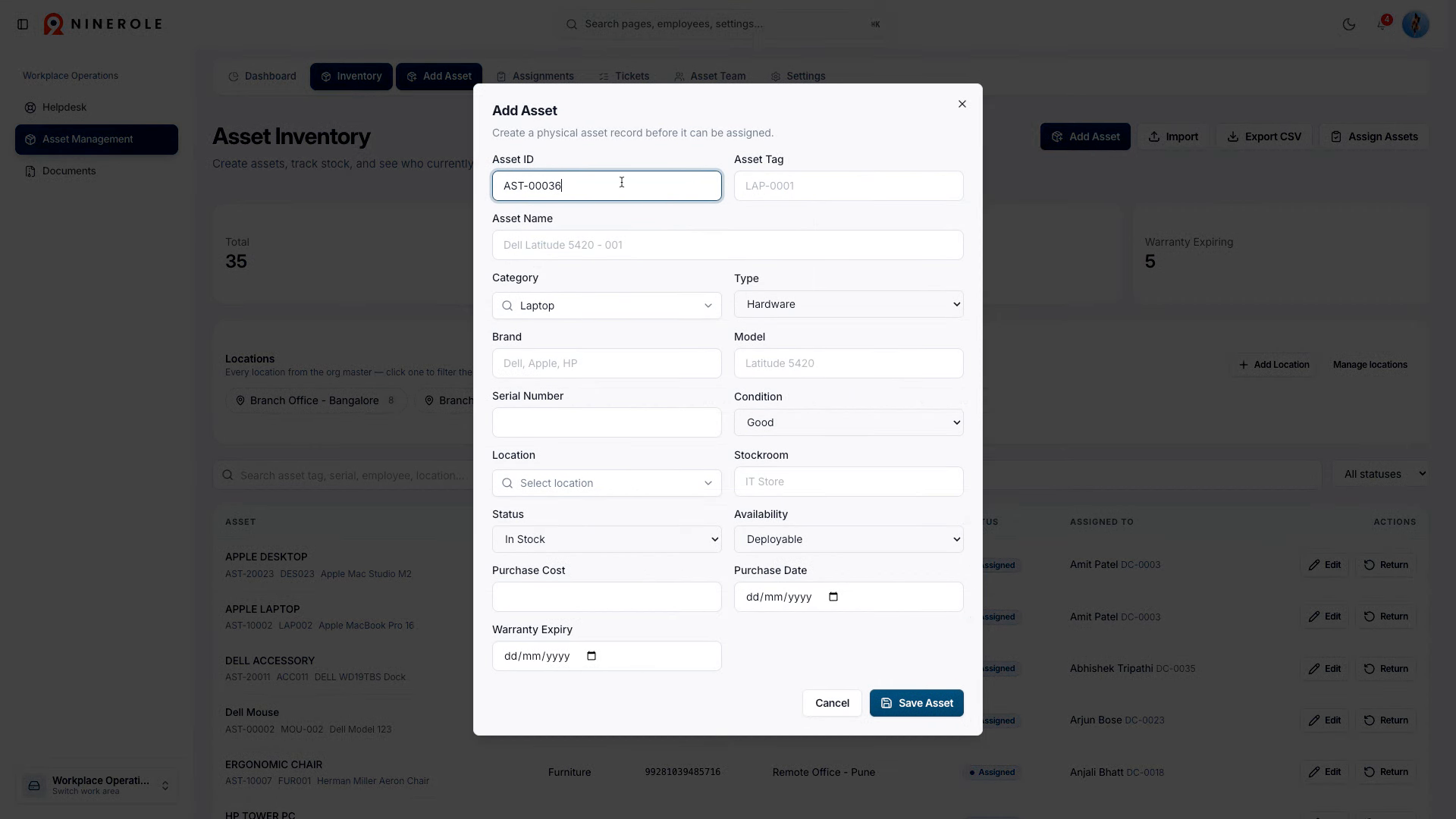Open the Select location dropdown
Image resolution: width=1456 pixels, height=819 pixels.
tap(607, 483)
